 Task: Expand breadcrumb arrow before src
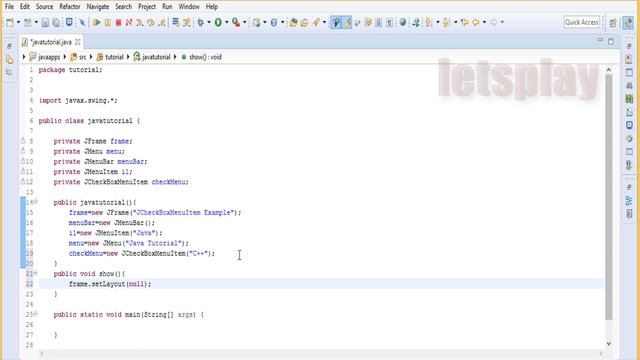pos(65,57)
